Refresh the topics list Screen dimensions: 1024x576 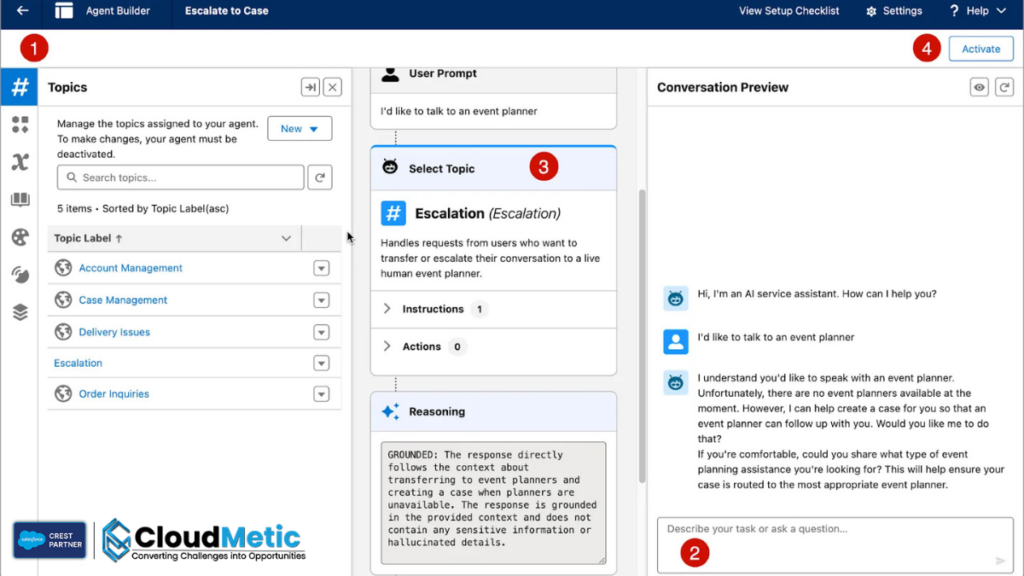coord(320,178)
